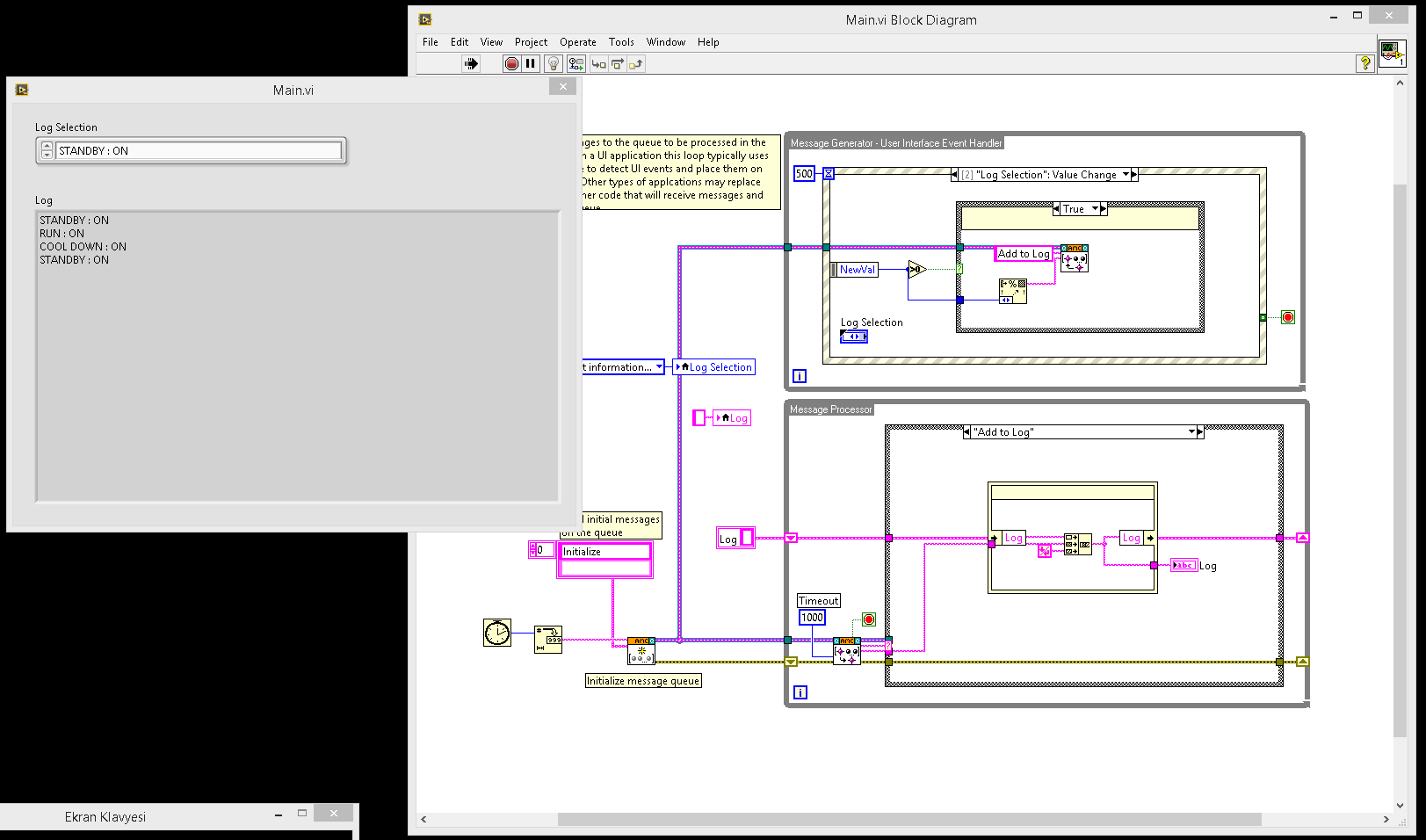Switch to next case of True structure

tap(1104, 209)
